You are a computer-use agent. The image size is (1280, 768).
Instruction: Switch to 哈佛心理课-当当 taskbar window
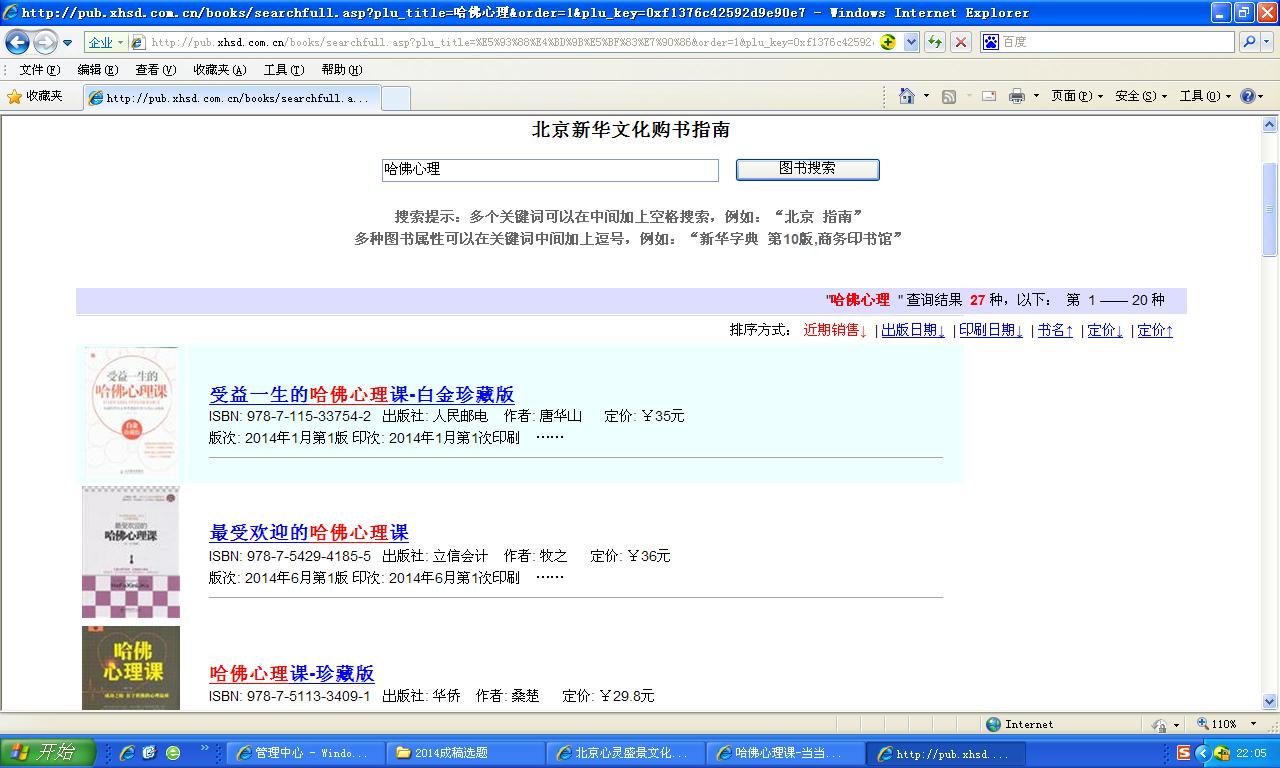[785, 753]
